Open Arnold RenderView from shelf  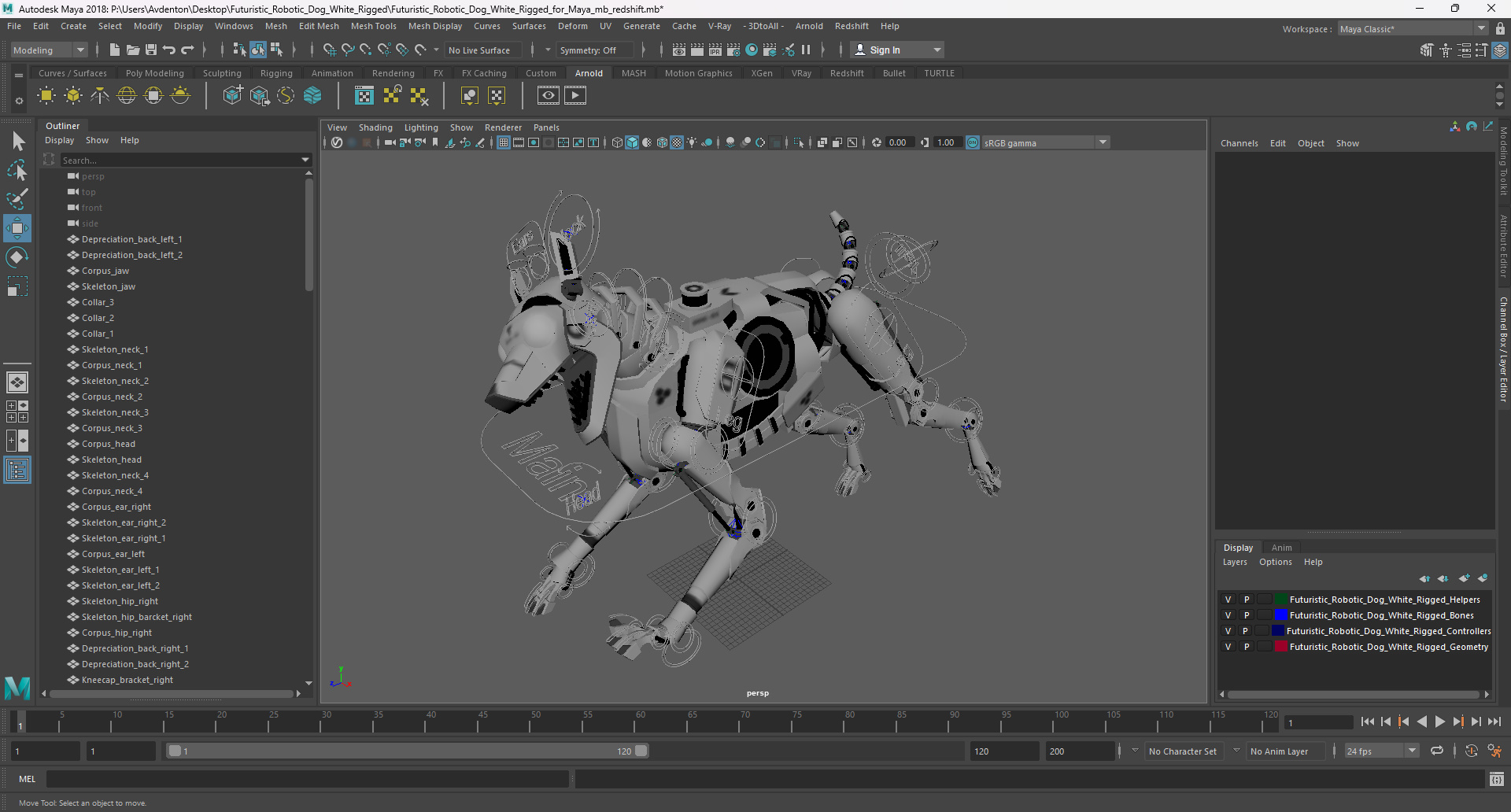[549, 96]
